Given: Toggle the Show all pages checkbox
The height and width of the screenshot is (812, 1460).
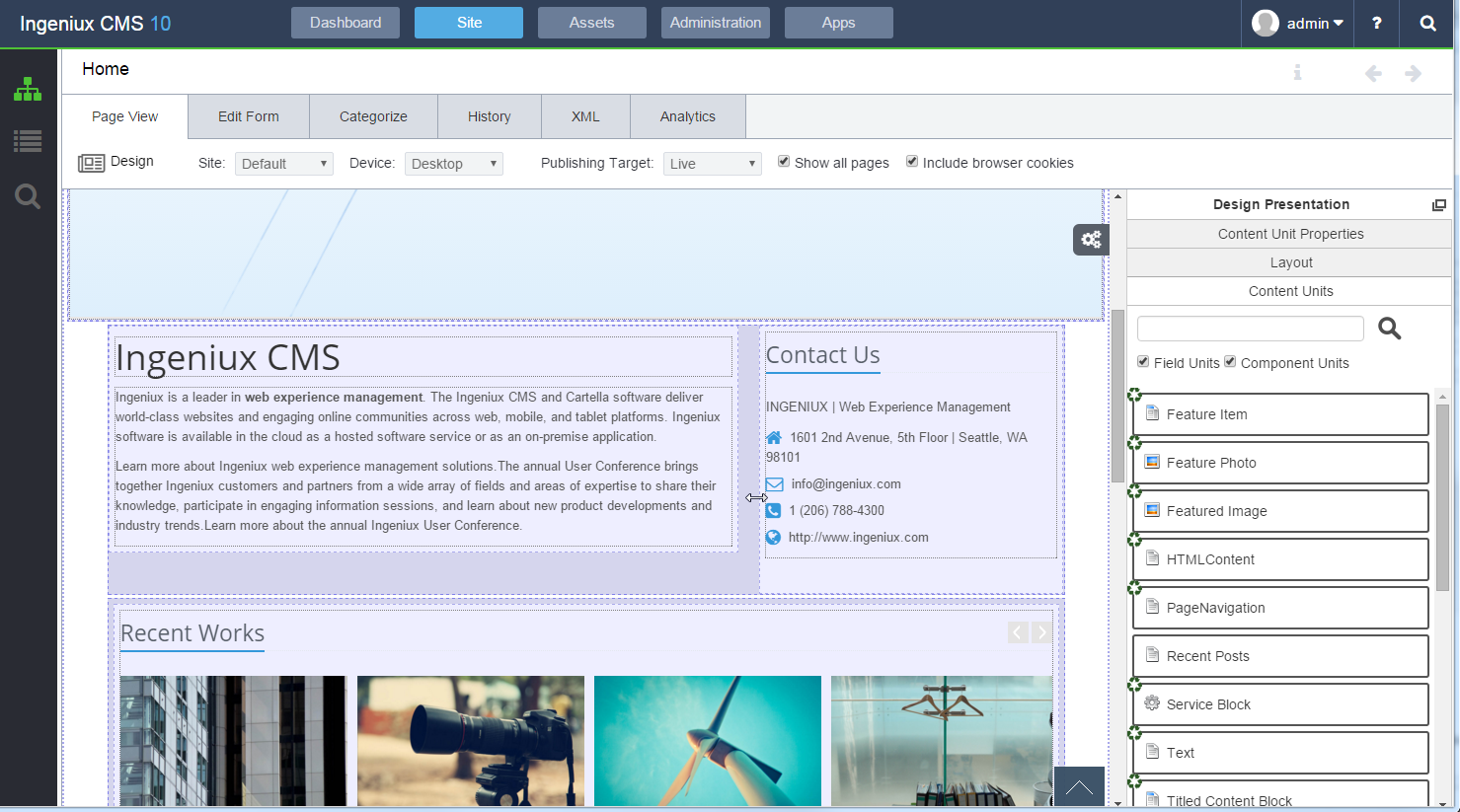Looking at the screenshot, I should [x=784, y=162].
